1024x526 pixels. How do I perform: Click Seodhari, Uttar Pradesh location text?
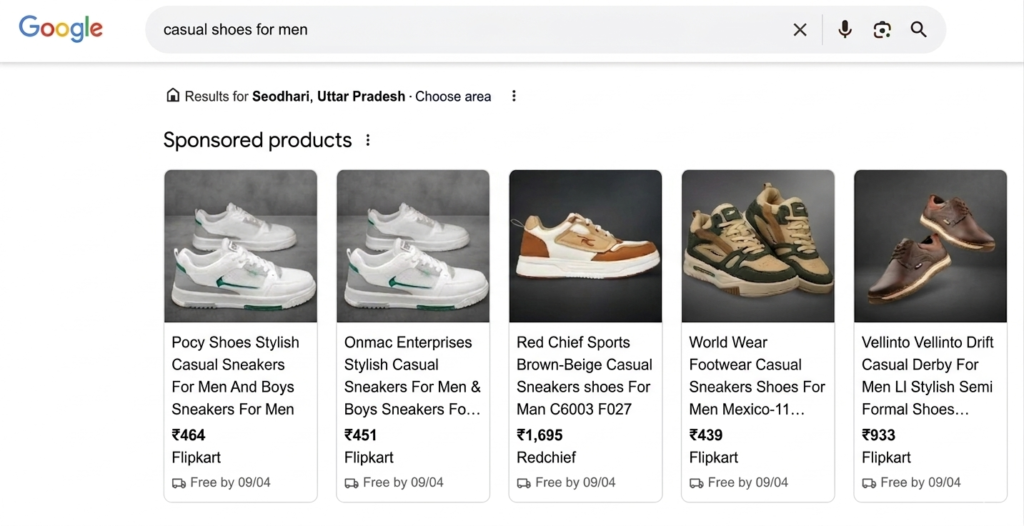pyautogui.click(x=328, y=97)
